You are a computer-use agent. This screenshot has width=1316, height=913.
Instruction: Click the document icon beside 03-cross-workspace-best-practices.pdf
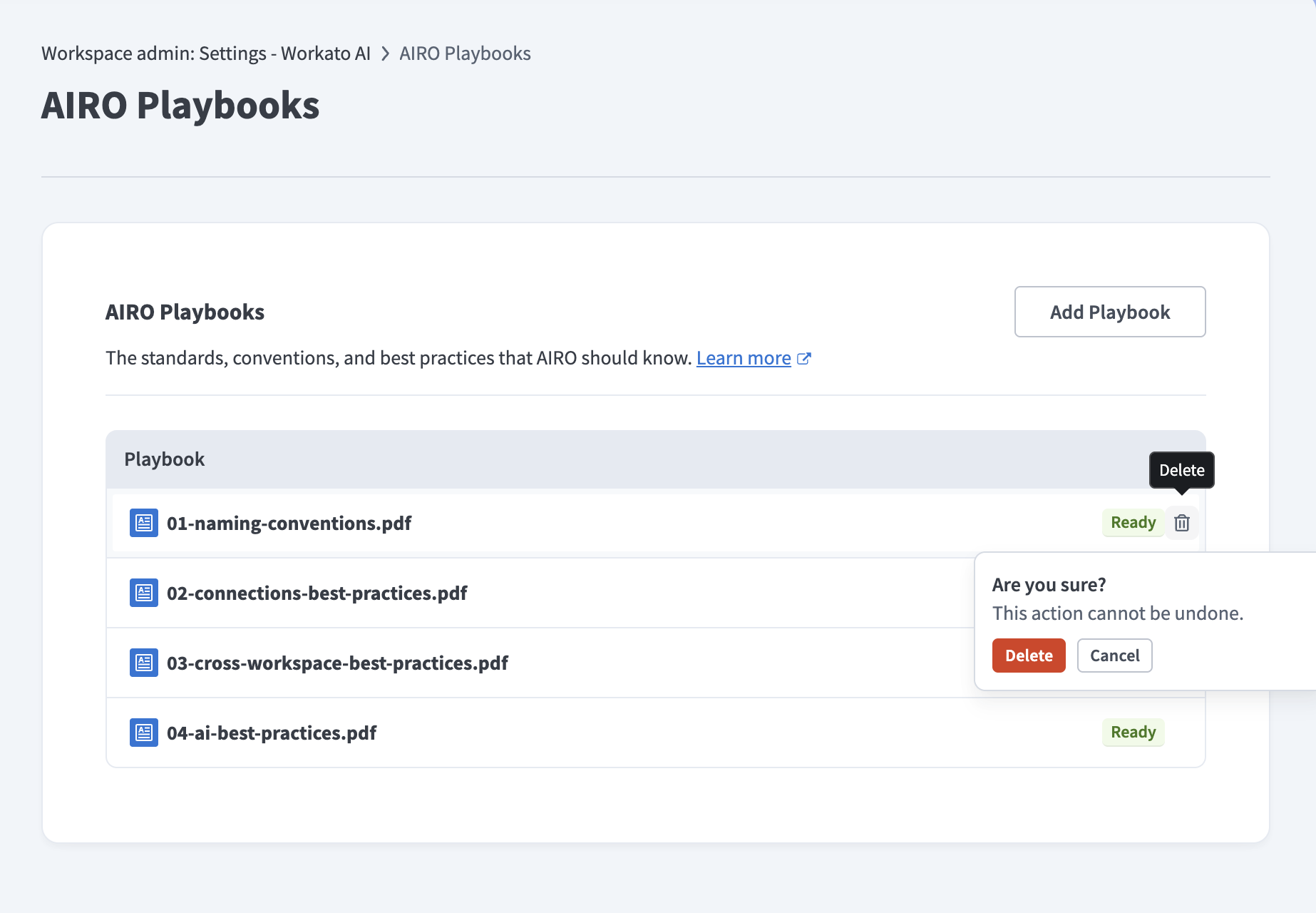pos(144,663)
